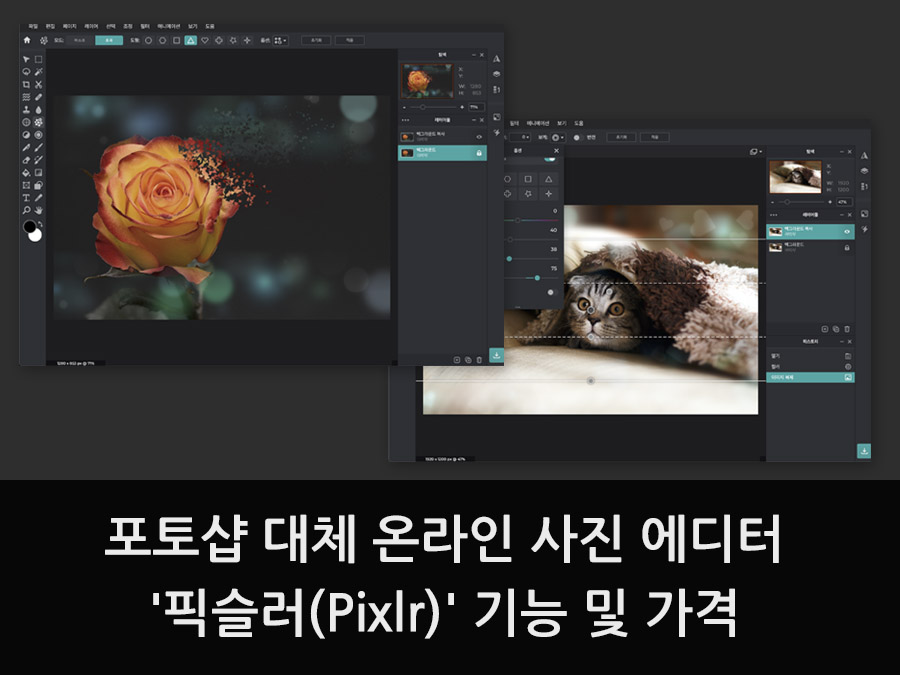Screen dimensions: 900x675
Task: Toggle the teal switch at top of the 옵션 panel
Action: point(549,160)
